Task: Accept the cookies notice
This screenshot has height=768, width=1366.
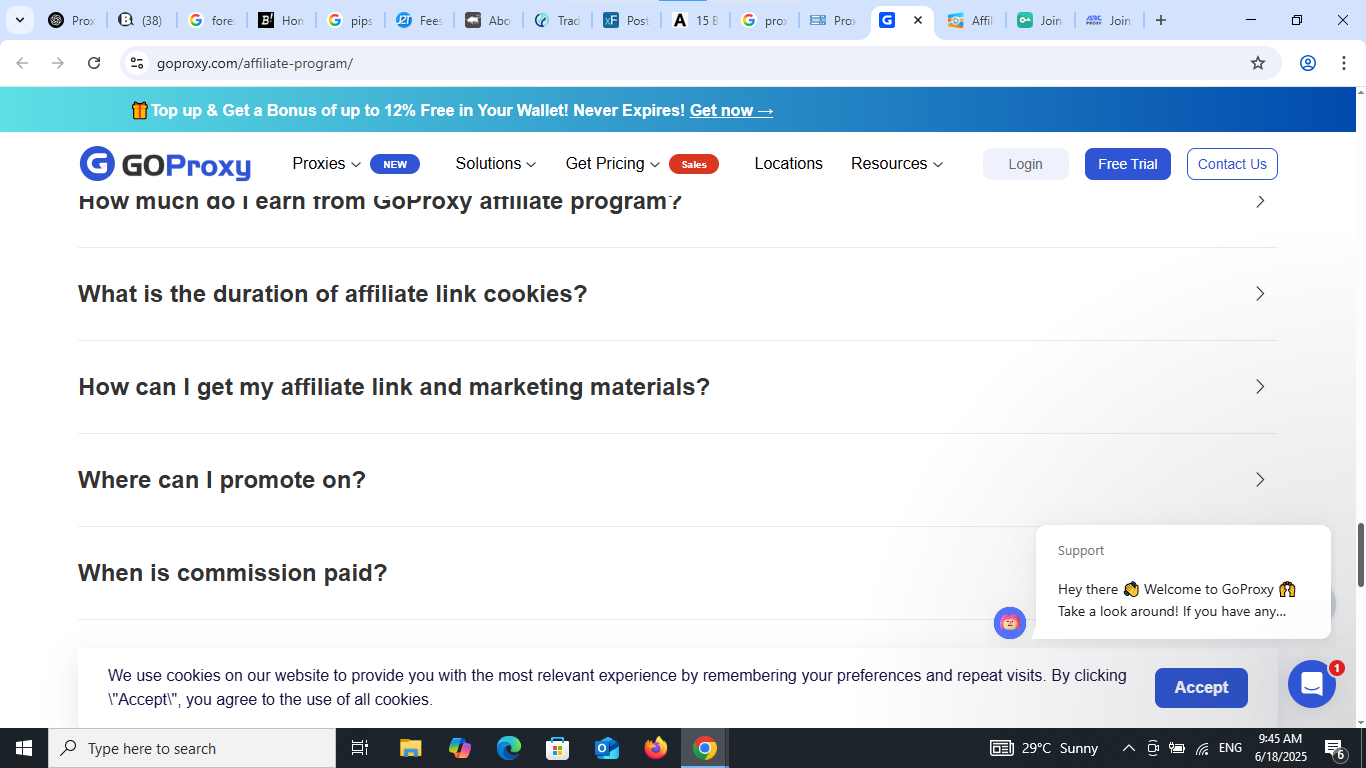Action: click(x=1201, y=687)
